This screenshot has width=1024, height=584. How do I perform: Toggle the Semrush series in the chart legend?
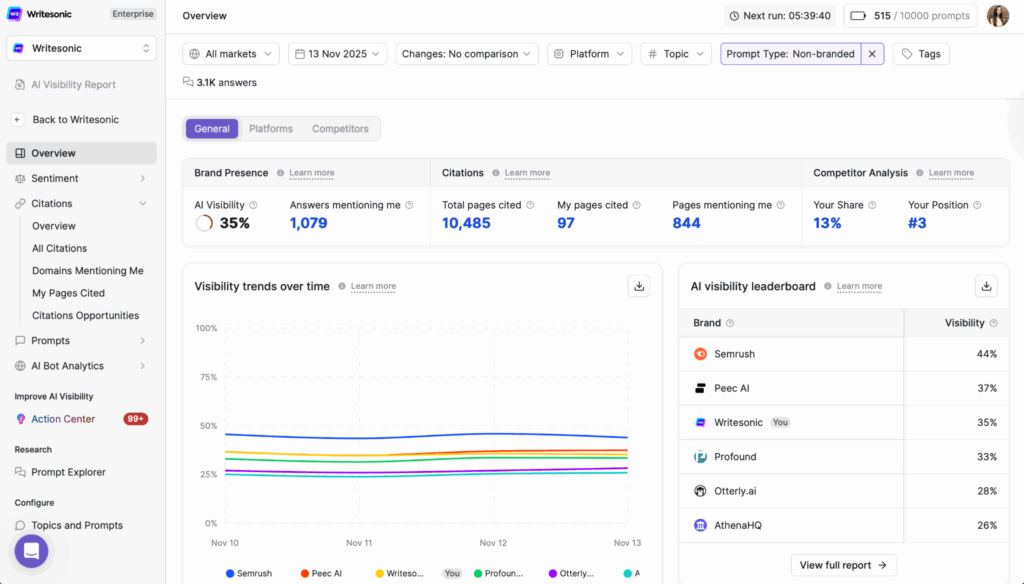click(x=247, y=572)
